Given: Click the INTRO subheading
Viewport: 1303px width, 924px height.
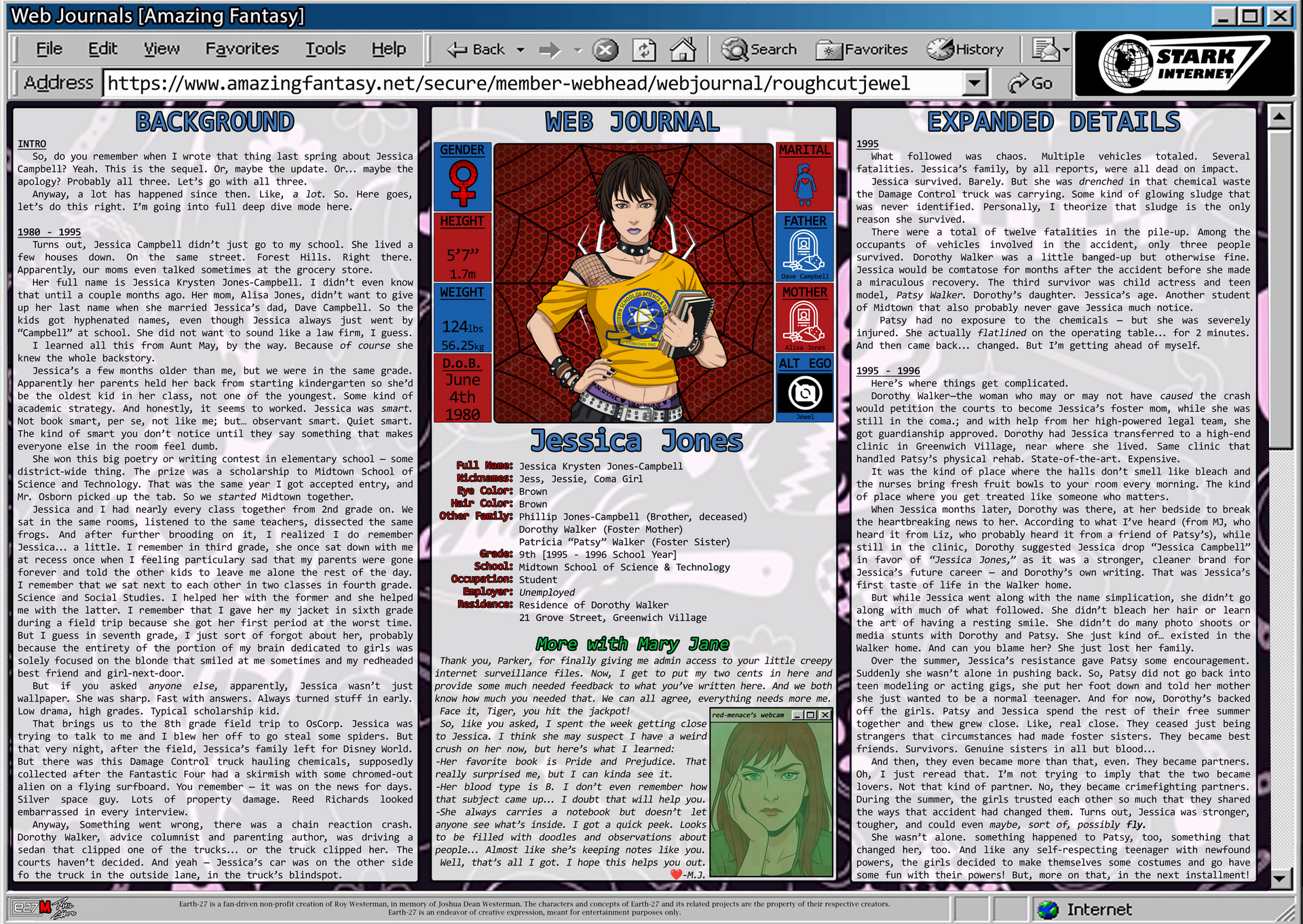Looking at the screenshot, I should click(32, 144).
